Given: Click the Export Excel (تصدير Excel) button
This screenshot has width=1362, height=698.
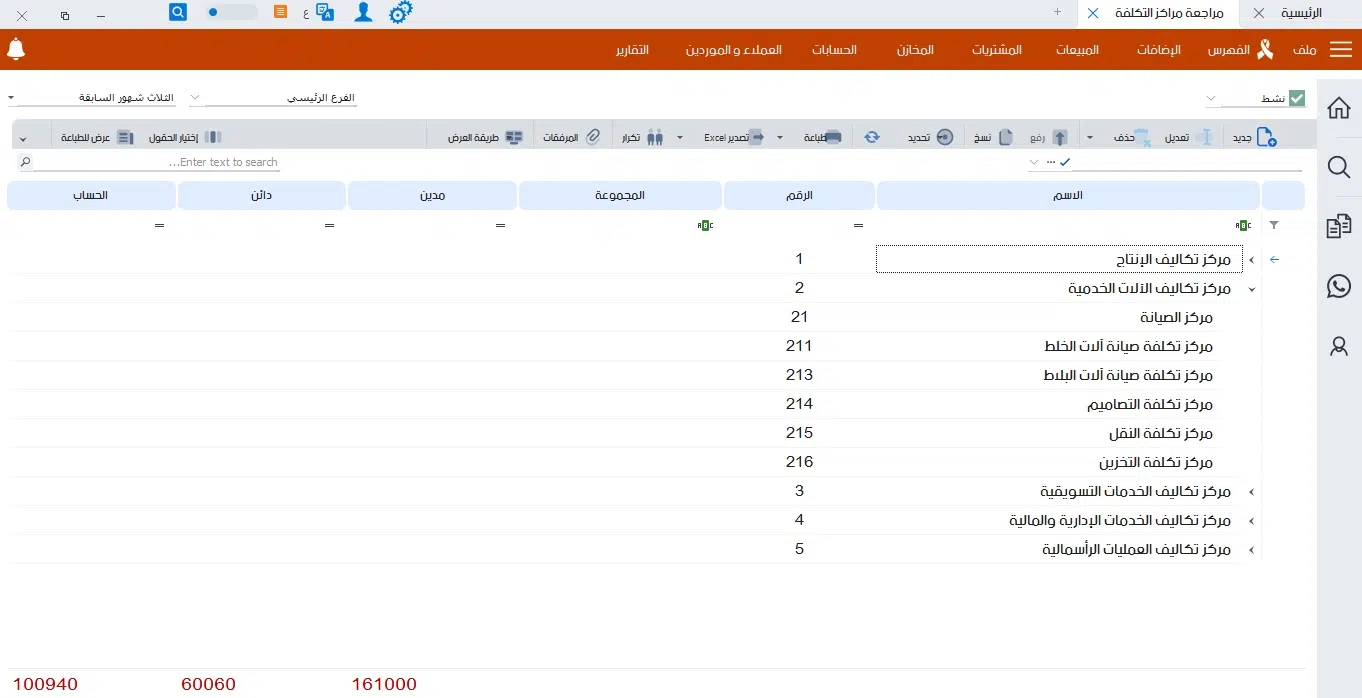Looking at the screenshot, I should click(734, 137).
